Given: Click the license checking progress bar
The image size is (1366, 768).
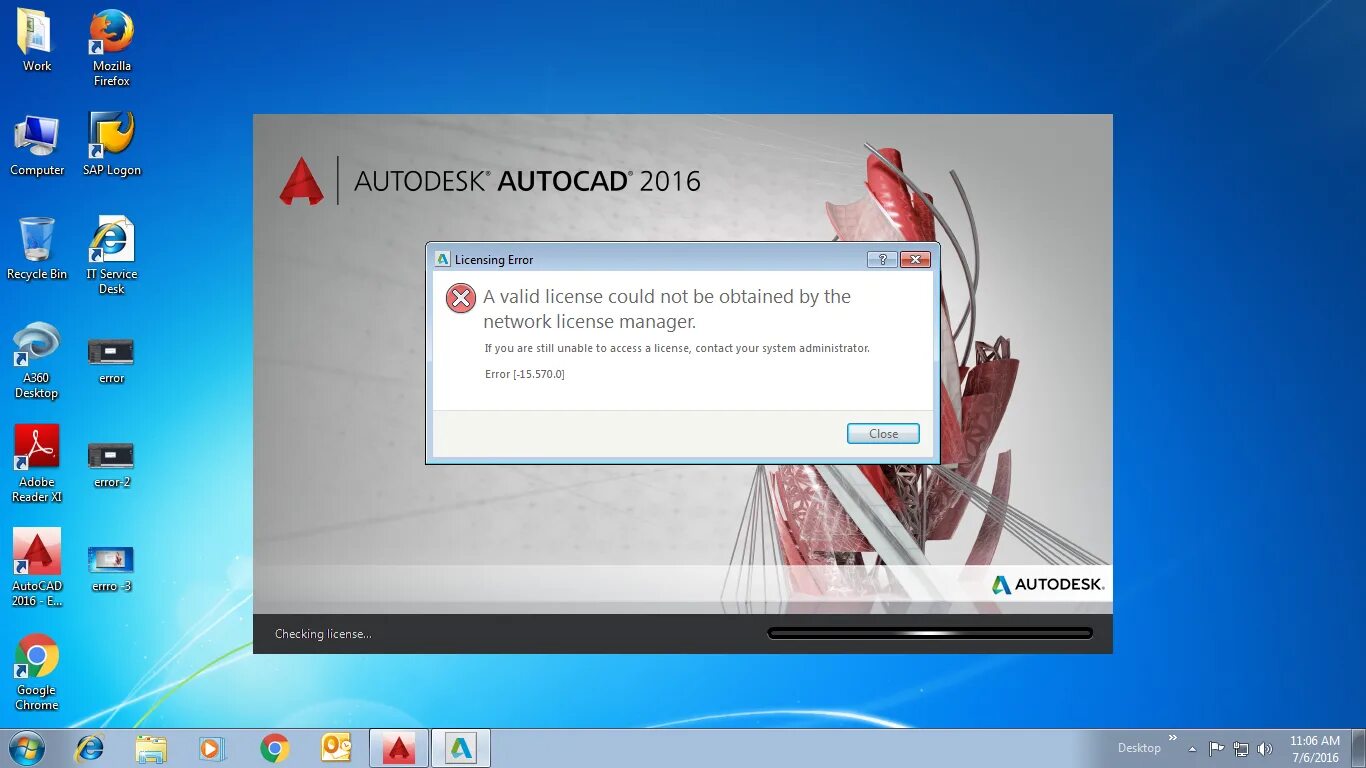Looking at the screenshot, I should (930, 633).
